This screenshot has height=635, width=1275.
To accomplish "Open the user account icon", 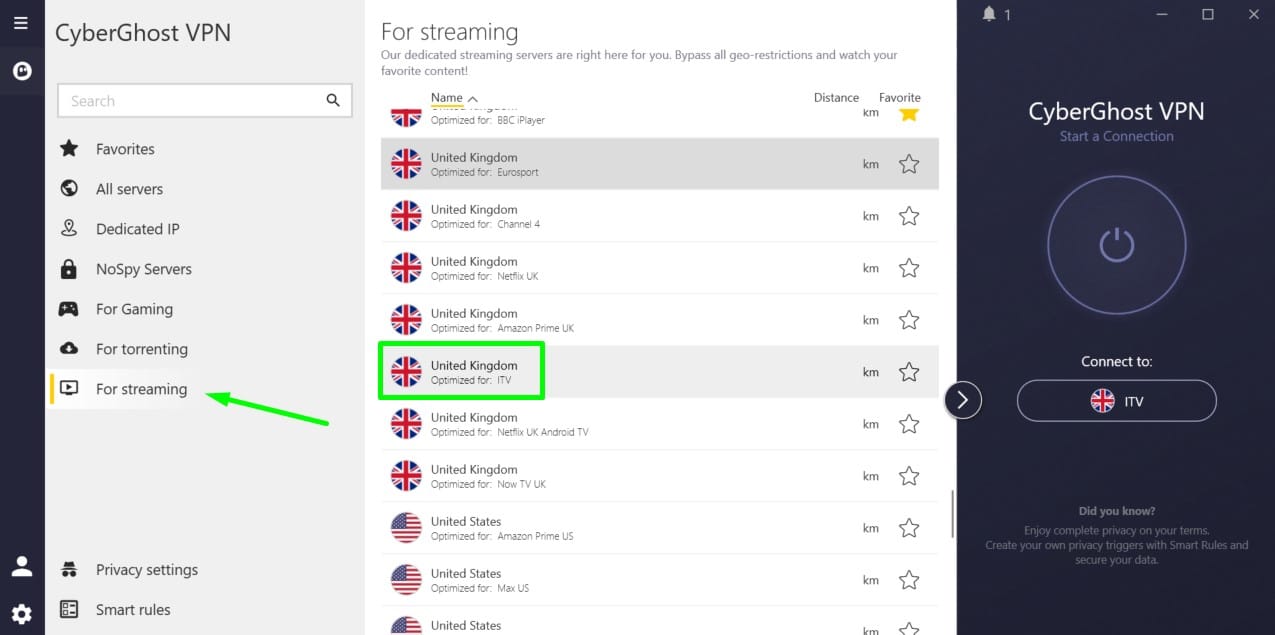I will point(21,567).
